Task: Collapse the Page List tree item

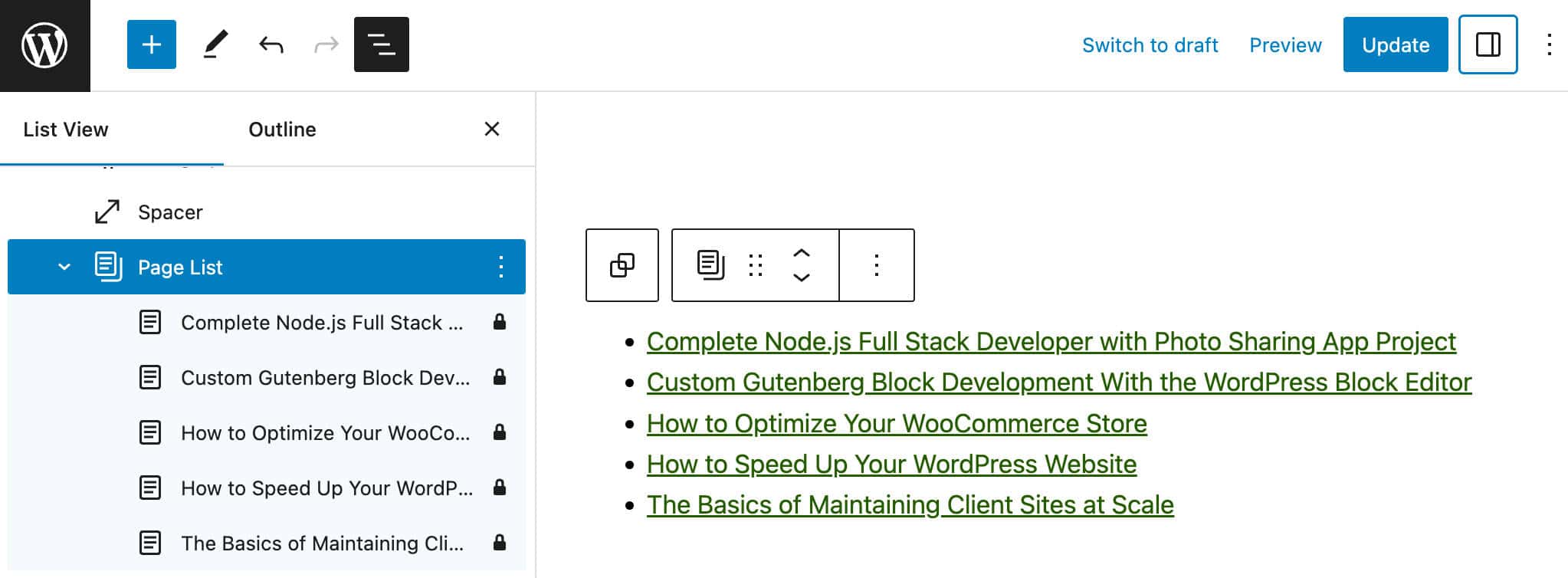Action: point(64,267)
